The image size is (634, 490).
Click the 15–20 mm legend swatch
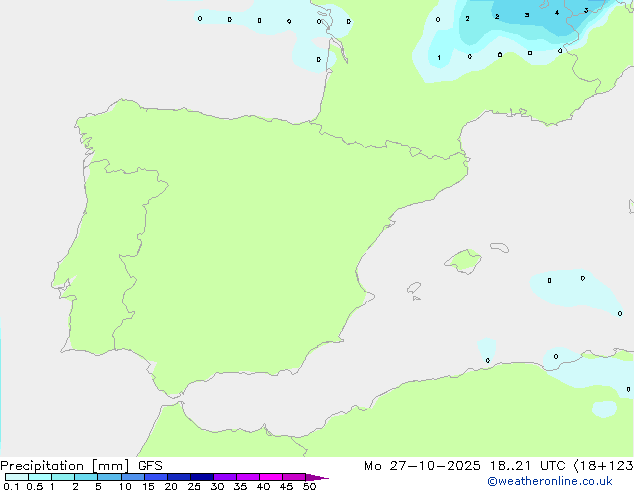pyautogui.click(x=156, y=477)
